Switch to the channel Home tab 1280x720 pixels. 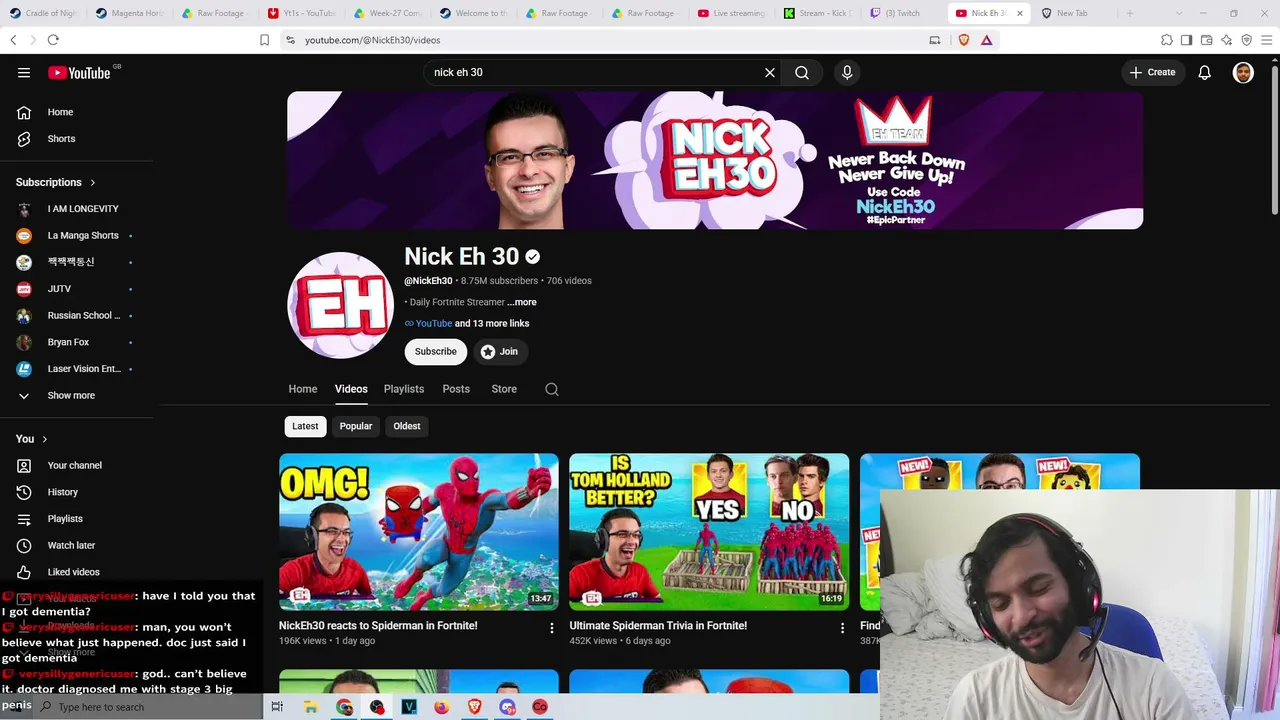(303, 389)
